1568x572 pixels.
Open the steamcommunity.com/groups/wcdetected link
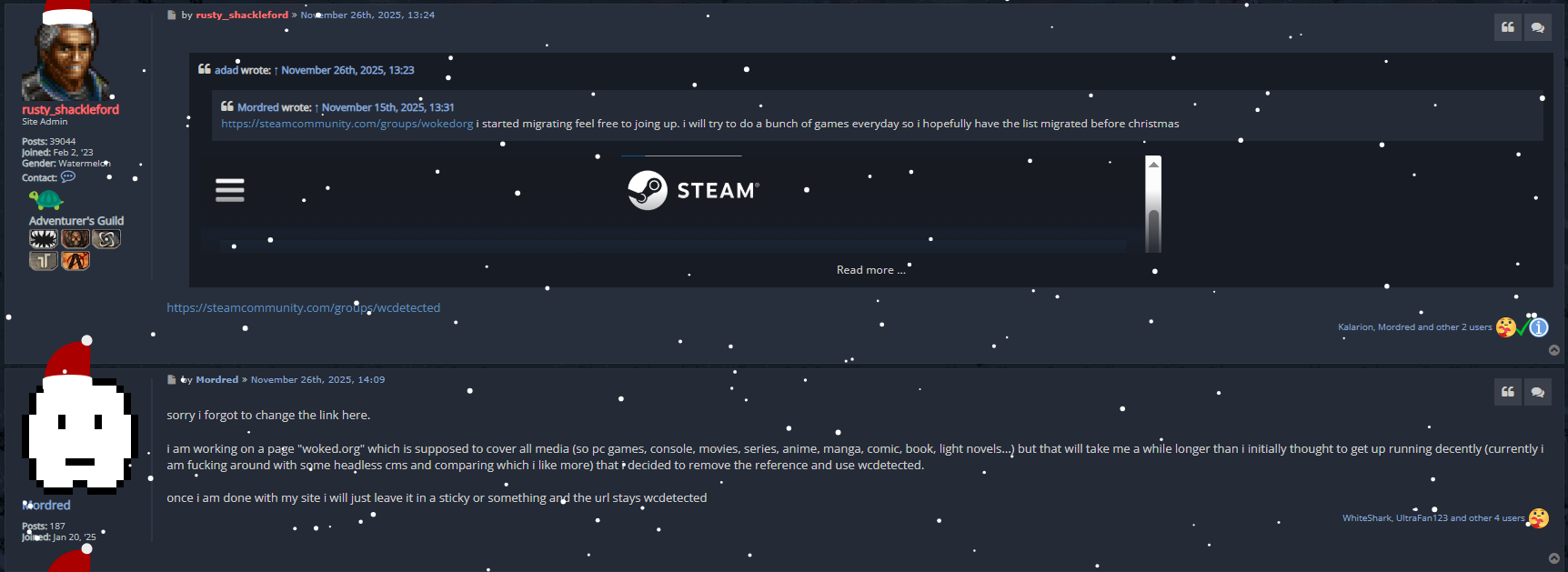tap(303, 307)
